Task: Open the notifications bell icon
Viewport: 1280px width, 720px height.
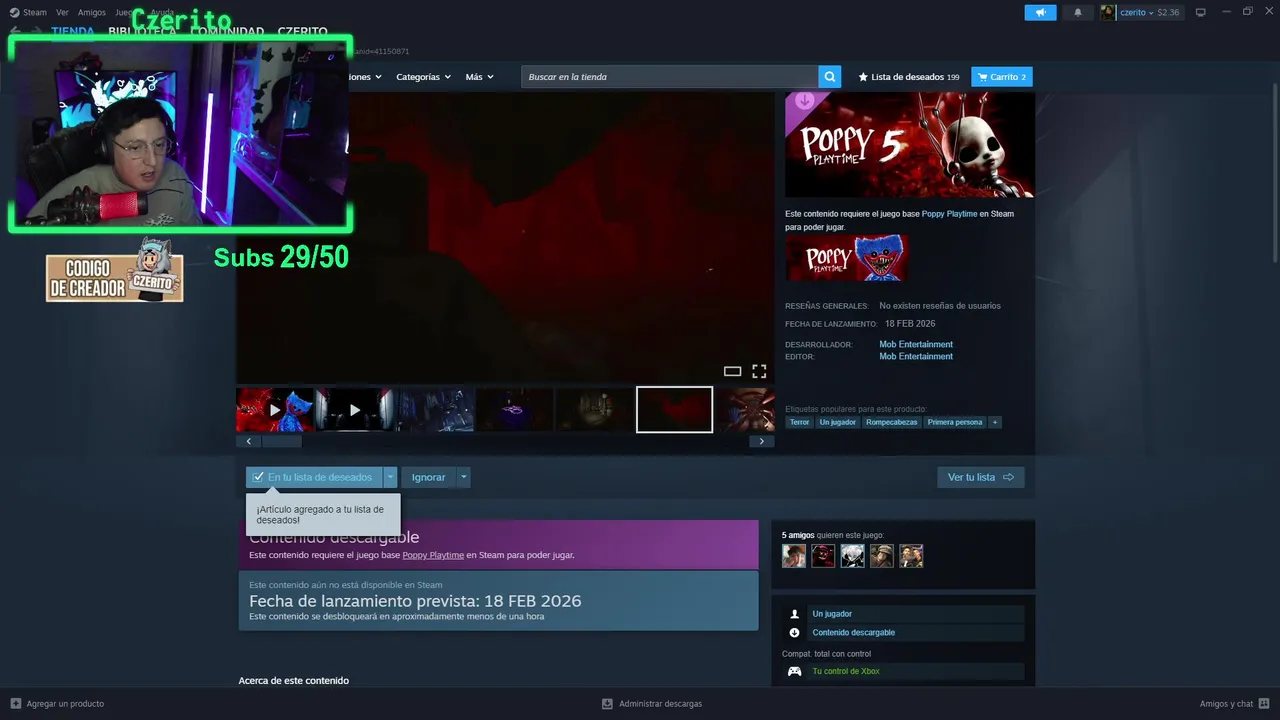Action: 1078,13
